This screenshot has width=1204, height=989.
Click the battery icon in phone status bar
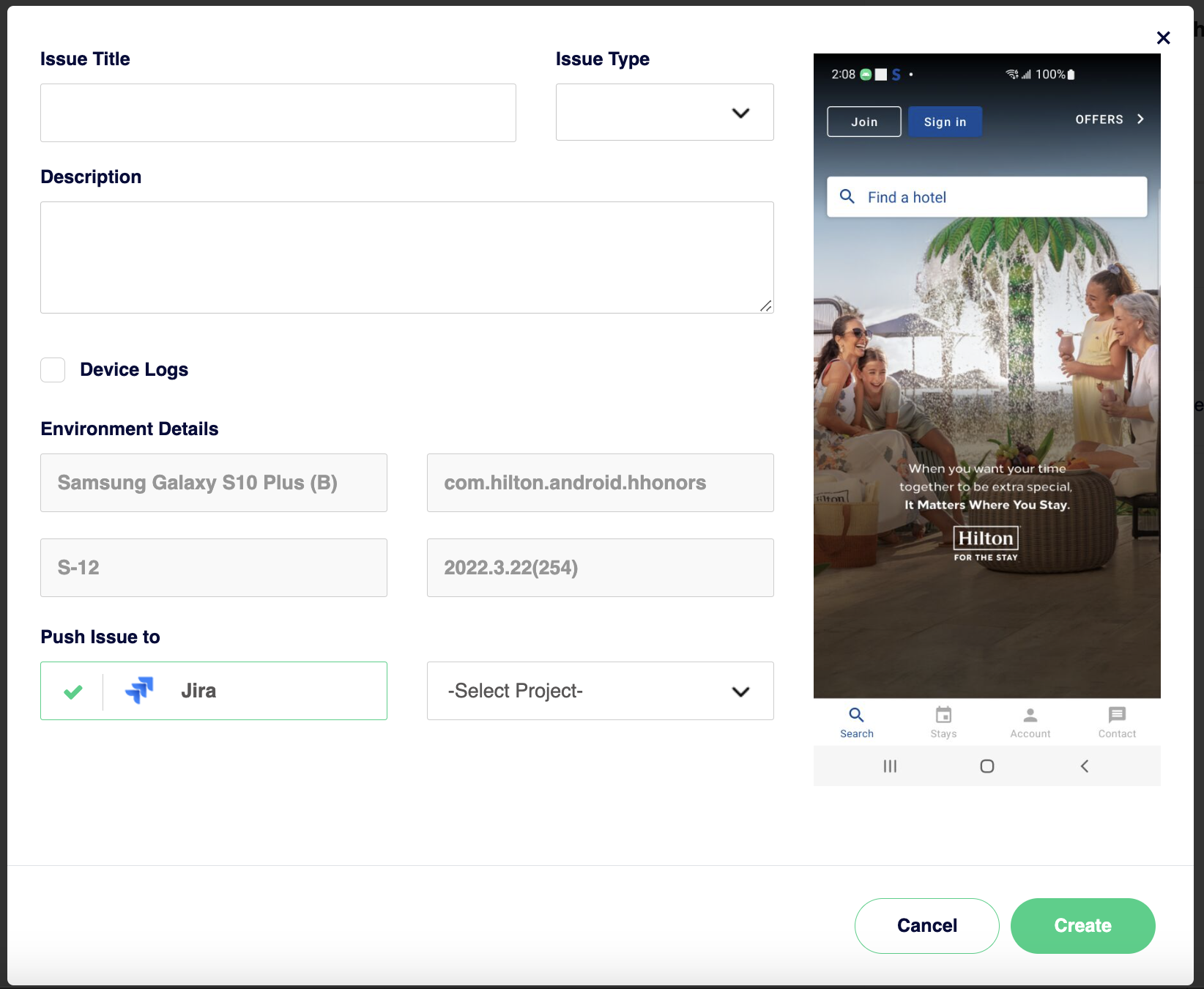1071,75
